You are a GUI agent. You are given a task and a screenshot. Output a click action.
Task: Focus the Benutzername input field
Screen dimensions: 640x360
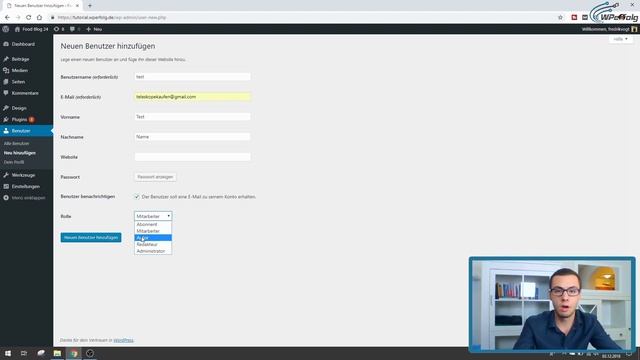click(192, 77)
